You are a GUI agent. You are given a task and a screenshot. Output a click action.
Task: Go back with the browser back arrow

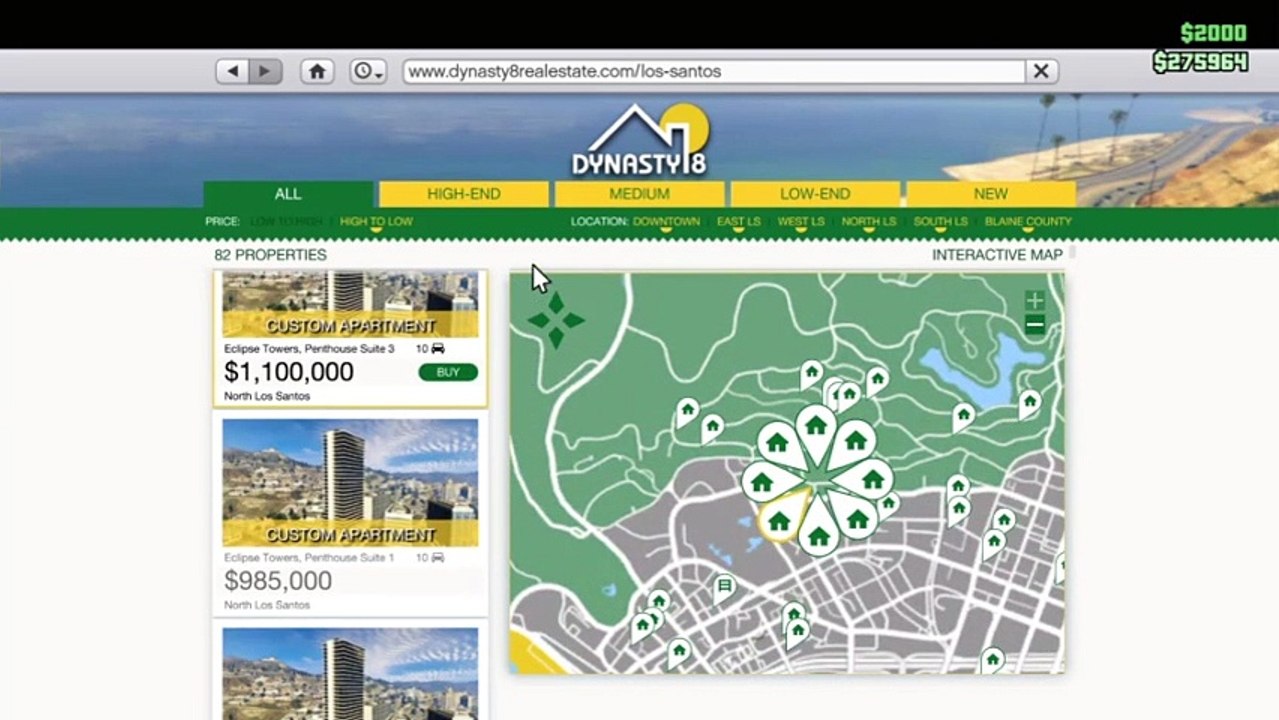point(233,71)
